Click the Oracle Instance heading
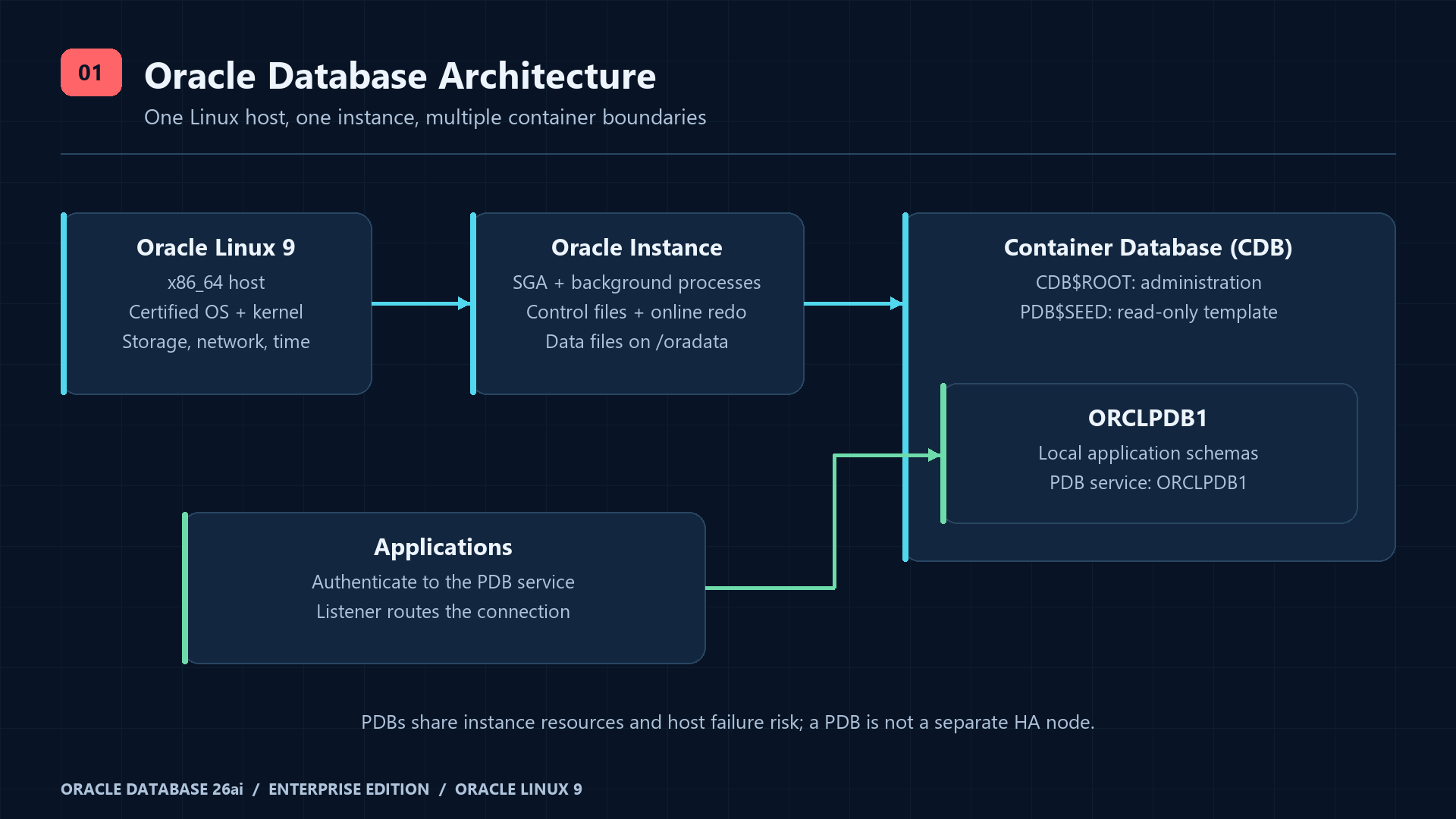The height and width of the screenshot is (819, 1456). [x=637, y=247]
